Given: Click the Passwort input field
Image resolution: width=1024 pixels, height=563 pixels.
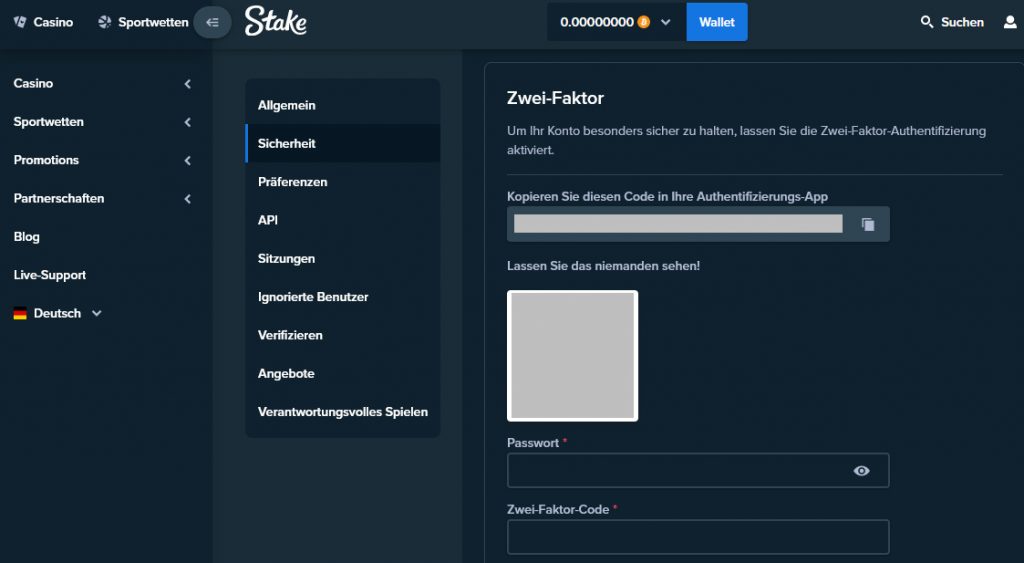Looking at the screenshot, I should (x=698, y=470).
